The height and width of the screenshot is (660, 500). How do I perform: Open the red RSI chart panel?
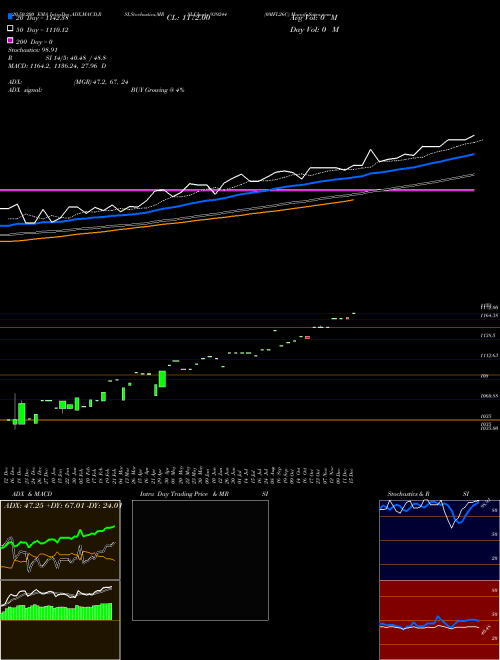[x=439, y=620]
